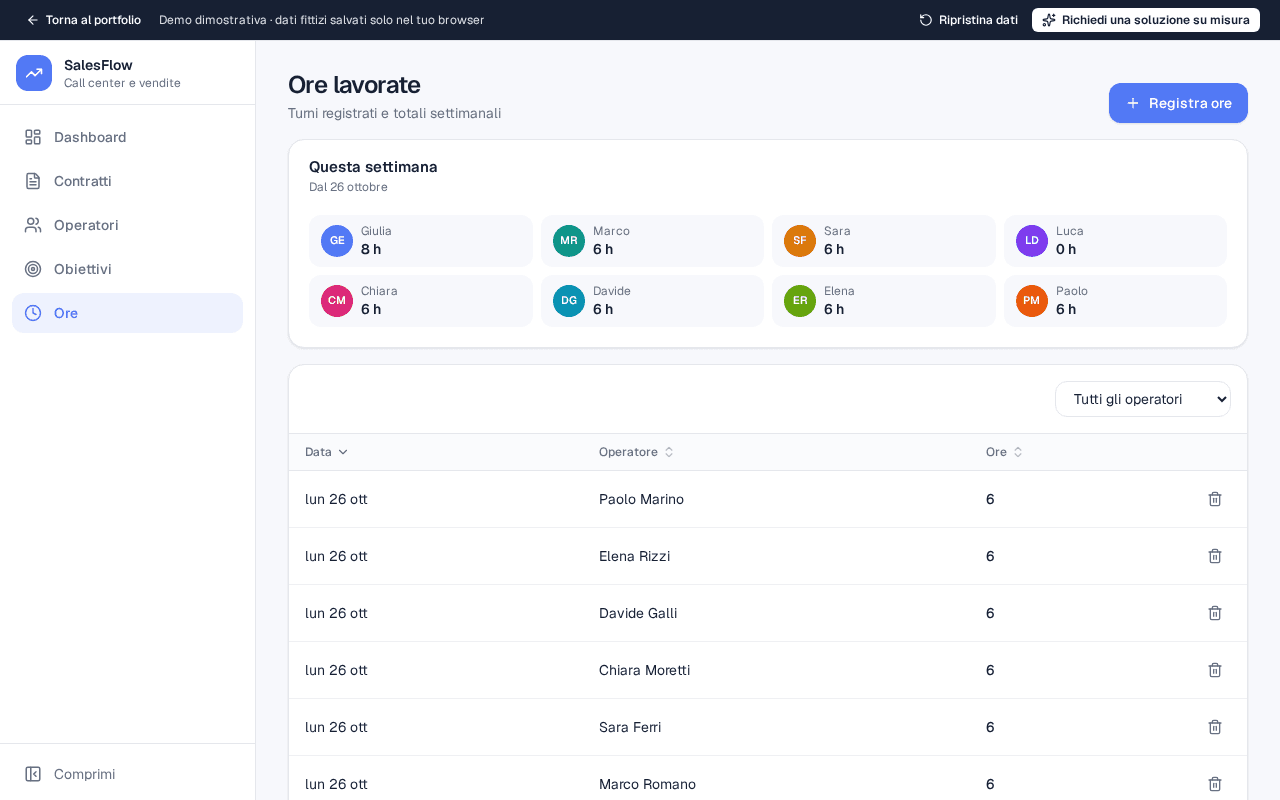Delete the Sara Ferri hours row
Screen dimensions: 1280x800
pyautogui.click(x=1215, y=727)
